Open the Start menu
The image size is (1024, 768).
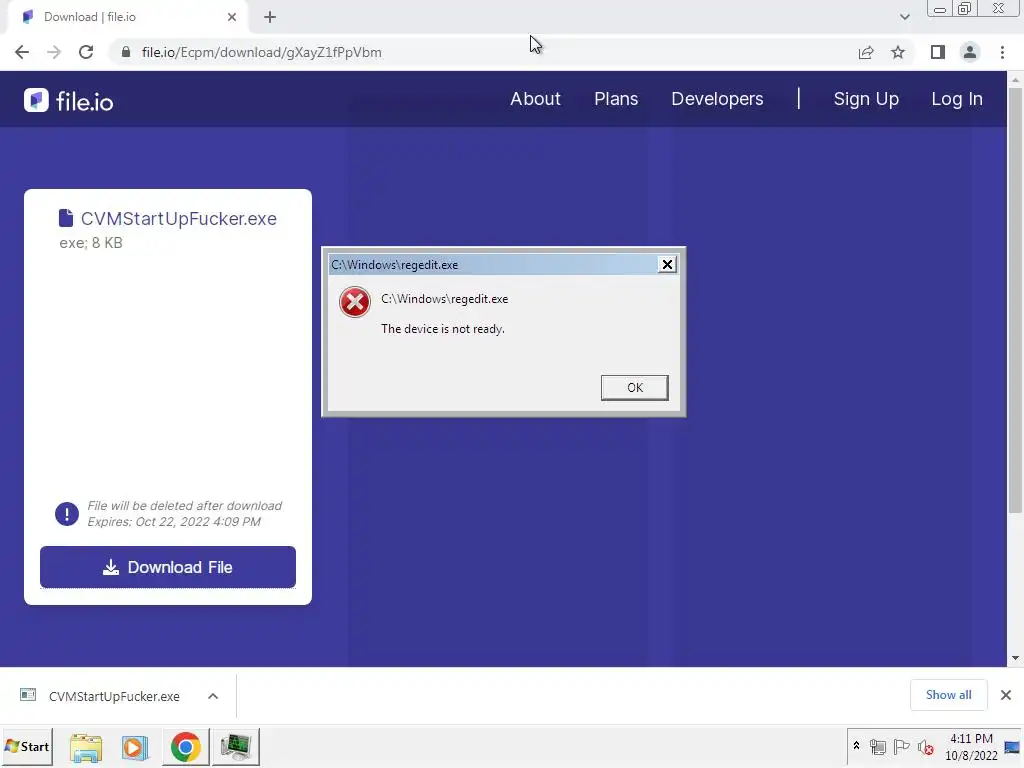coord(27,746)
